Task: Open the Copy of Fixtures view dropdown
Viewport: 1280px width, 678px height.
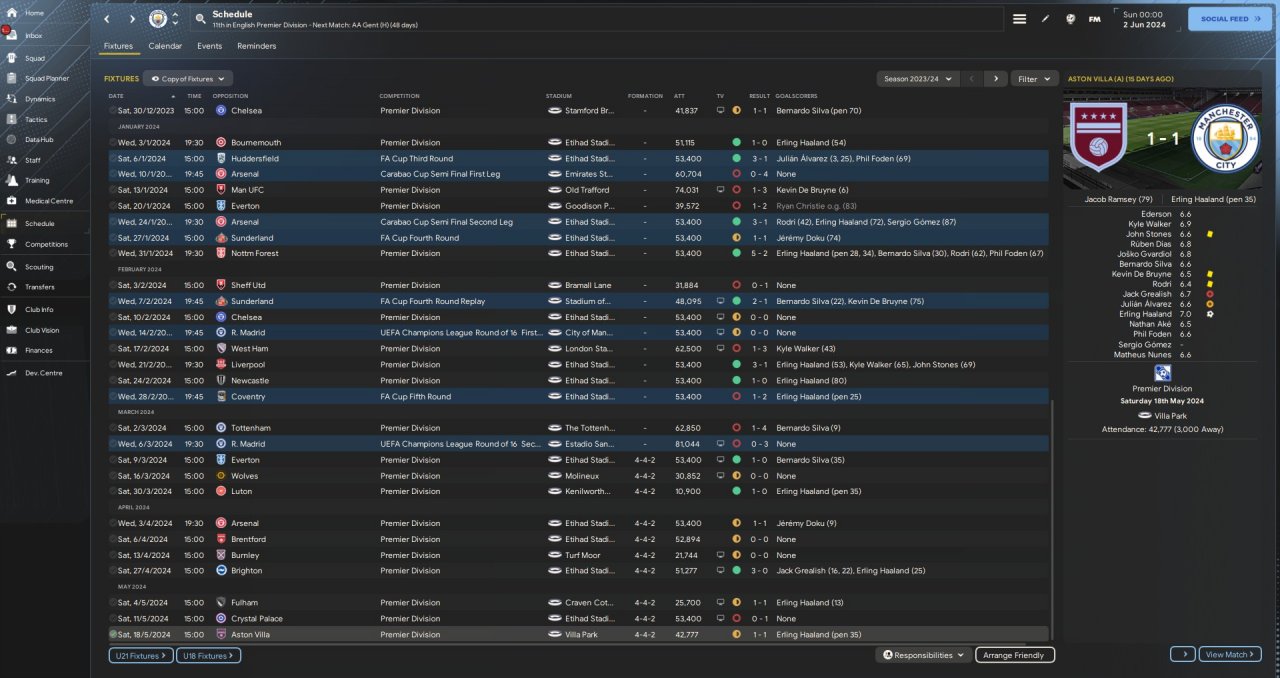Action: click(x=188, y=78)
